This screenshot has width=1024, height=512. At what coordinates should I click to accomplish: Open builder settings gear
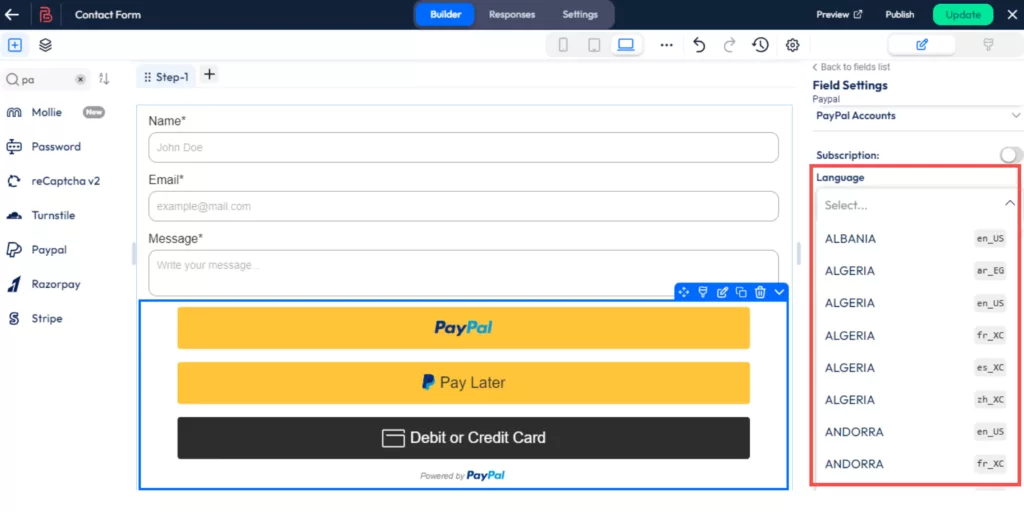pos(793,45)
